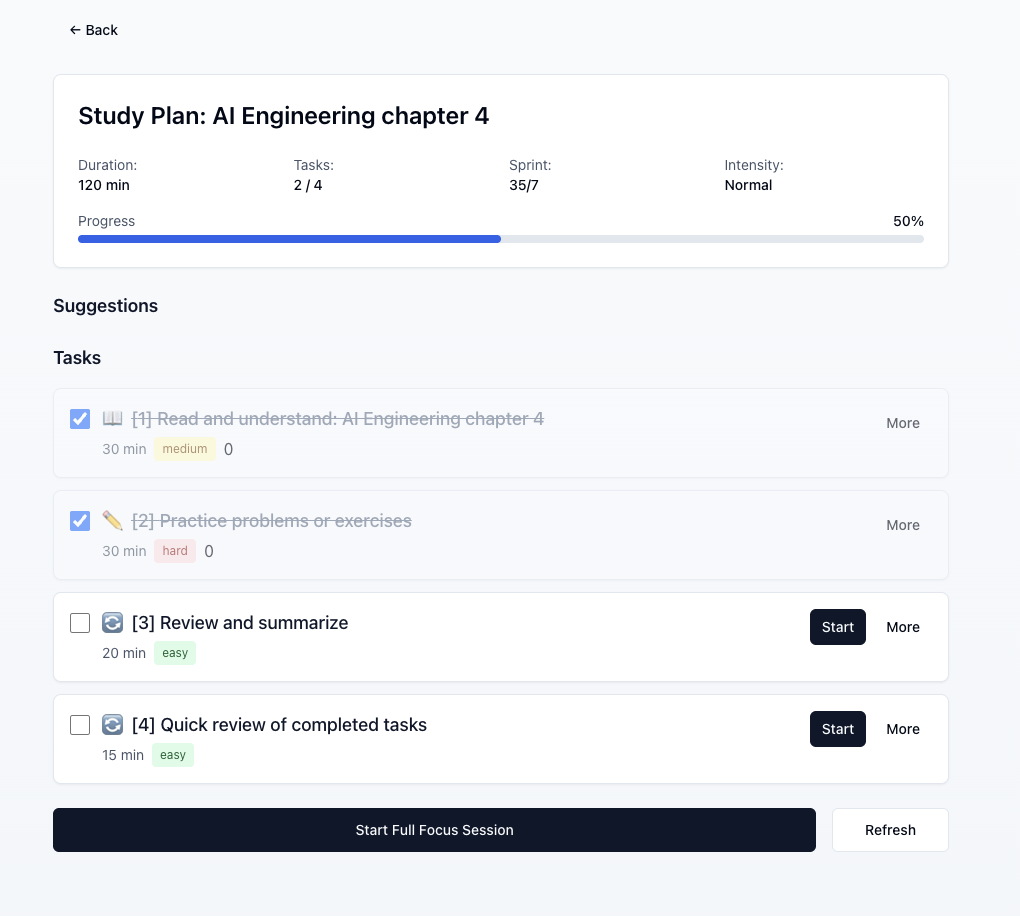1020x916 pixels.
Task: Hit the Refresh button
Action: tap(890, 830)
